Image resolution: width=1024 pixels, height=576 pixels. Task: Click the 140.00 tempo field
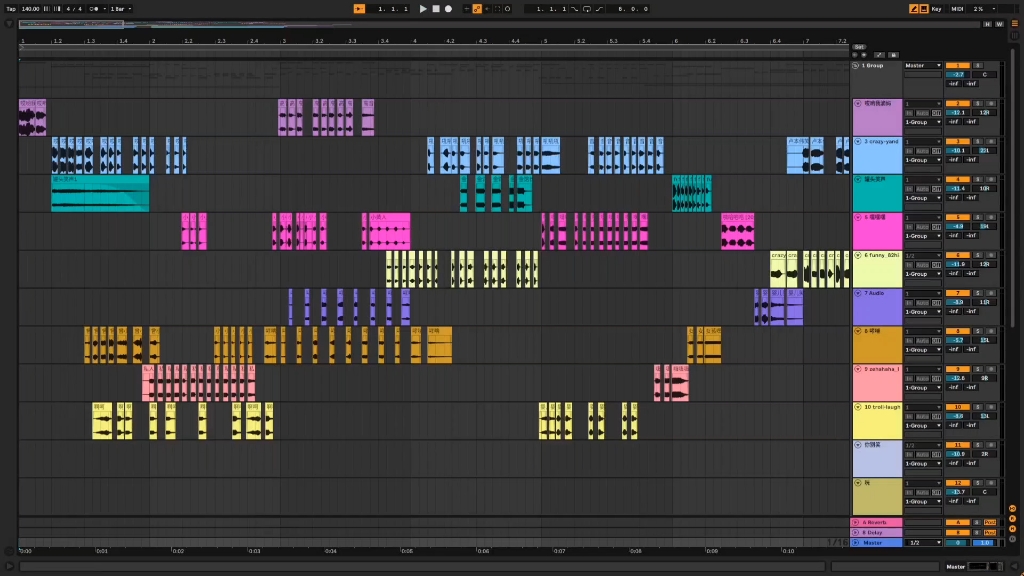tap(31, 9)
